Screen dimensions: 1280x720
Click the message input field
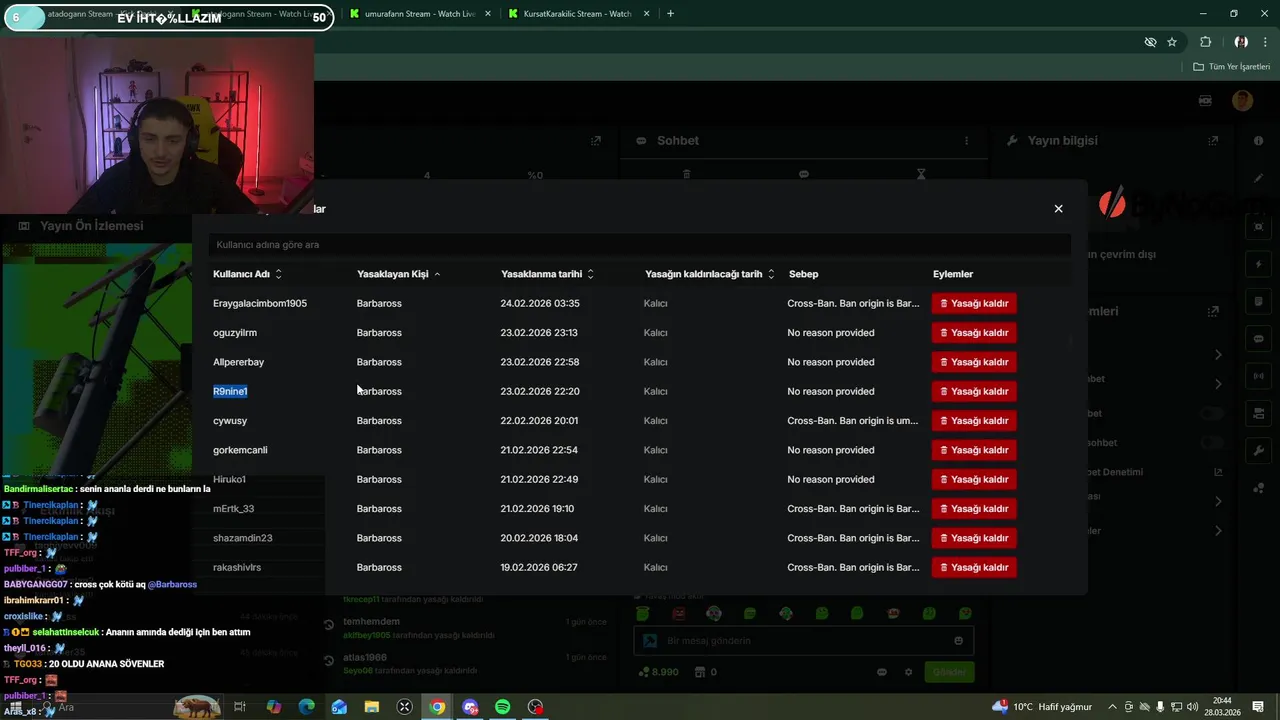coord(805,641)
